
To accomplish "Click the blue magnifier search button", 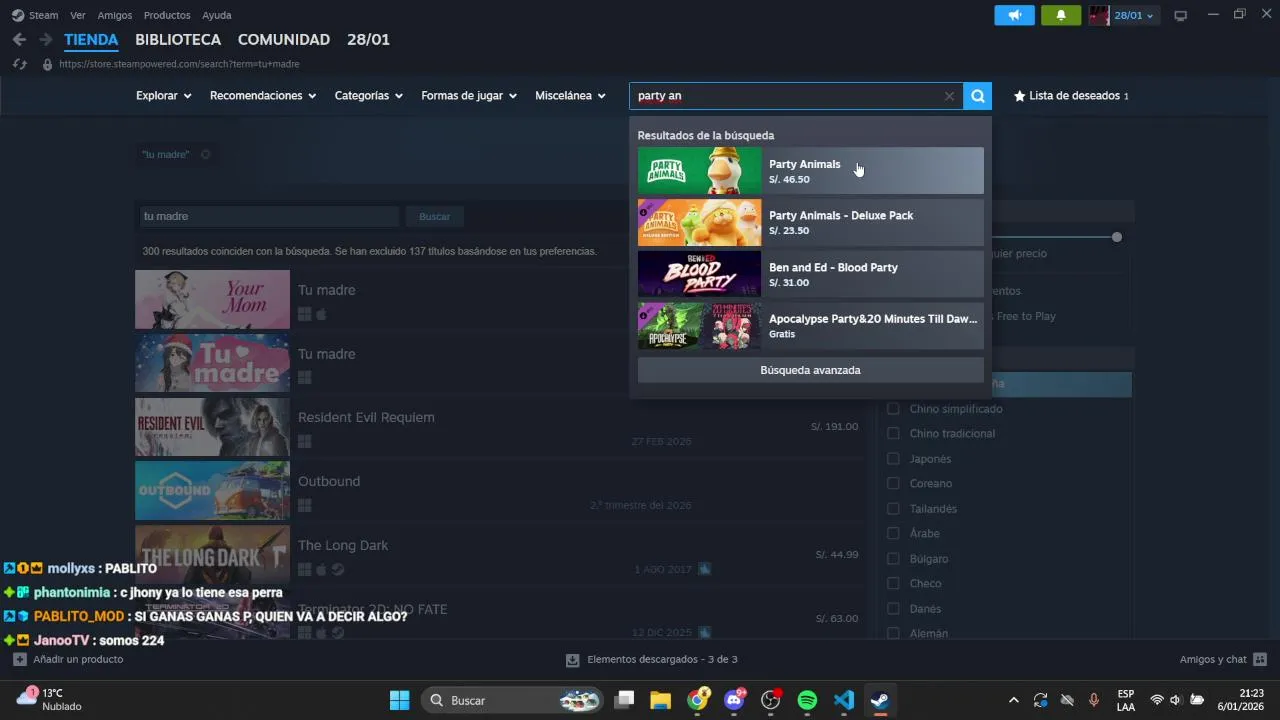I will pyautogui.click(x=978, y=96).
